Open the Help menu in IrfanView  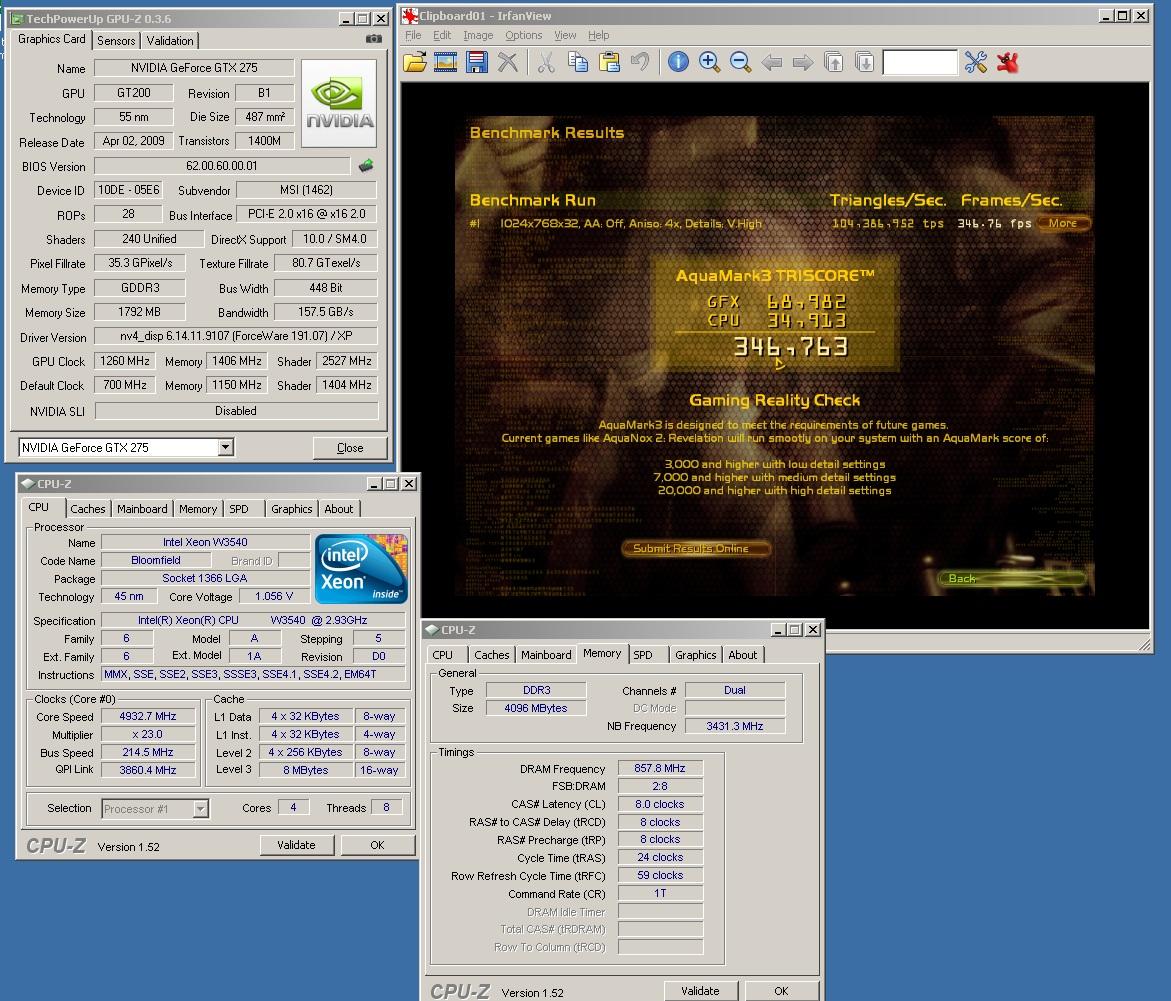pyautogui.click(x=598, y=35)
